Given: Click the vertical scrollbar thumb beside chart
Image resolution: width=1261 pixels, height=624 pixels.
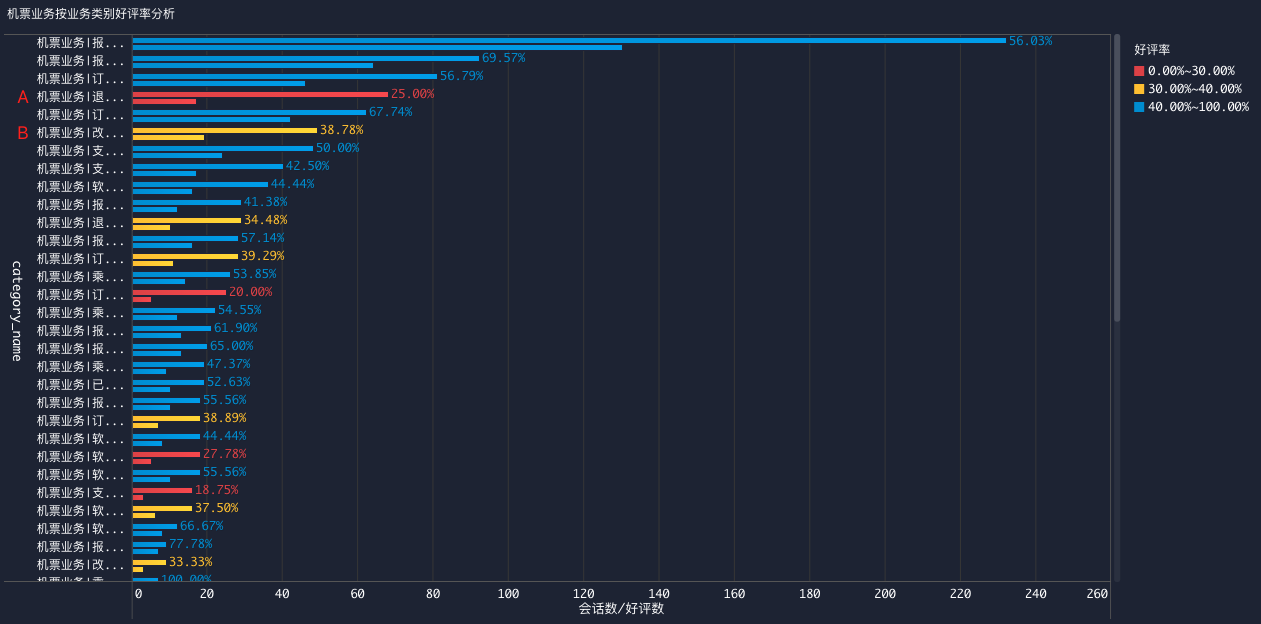Looking at the screenshot, I should (1117, 177).
